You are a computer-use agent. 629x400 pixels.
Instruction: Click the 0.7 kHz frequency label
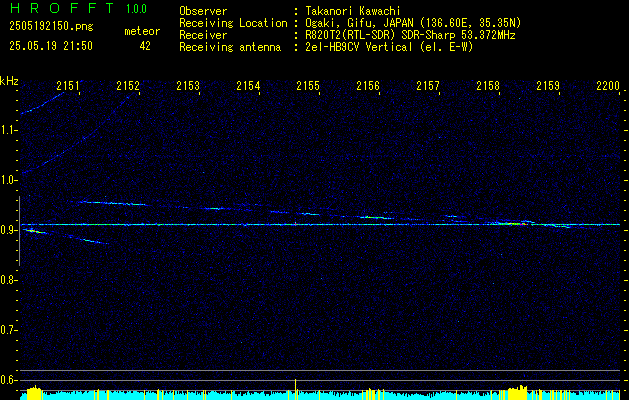point(8,330)
